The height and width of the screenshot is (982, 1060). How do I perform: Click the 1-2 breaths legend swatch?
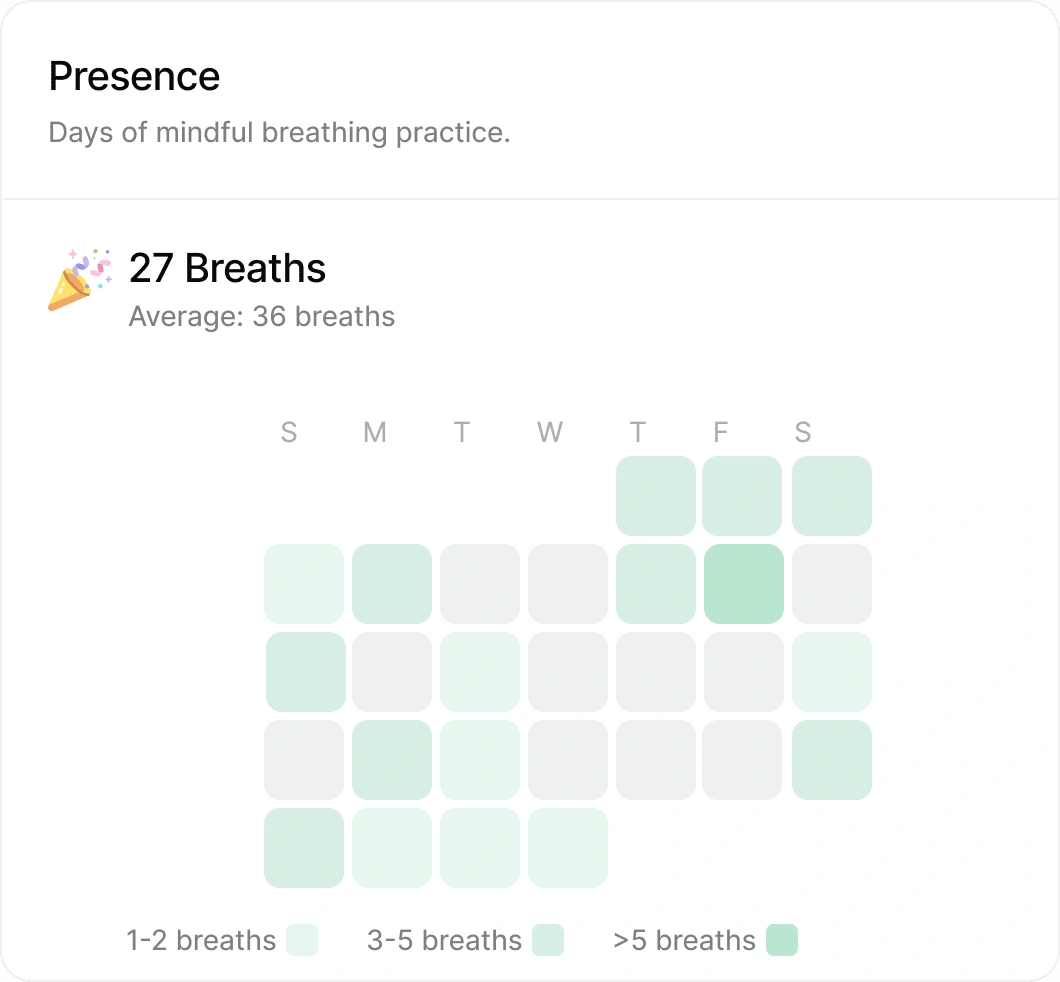303,940
